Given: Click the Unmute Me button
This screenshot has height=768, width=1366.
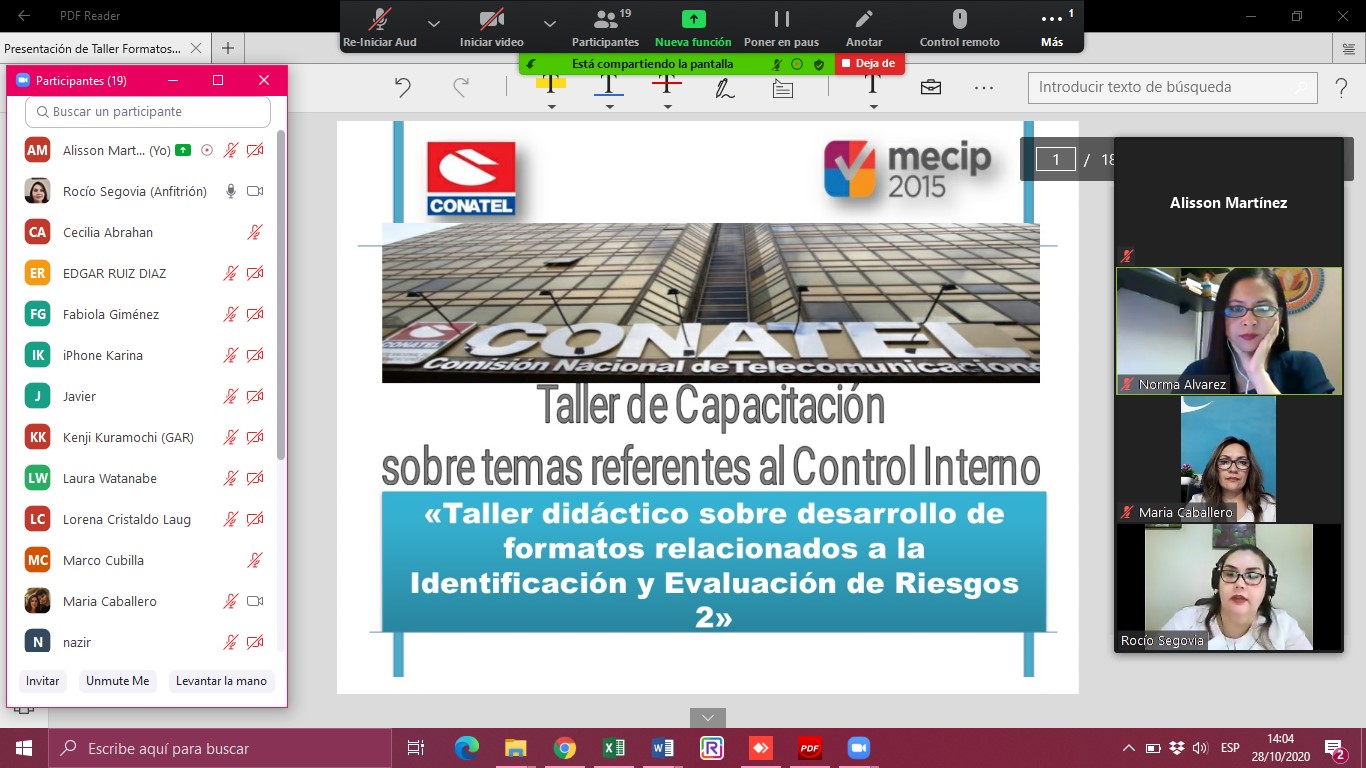Looking at the screenshot, I should (117, 681).
